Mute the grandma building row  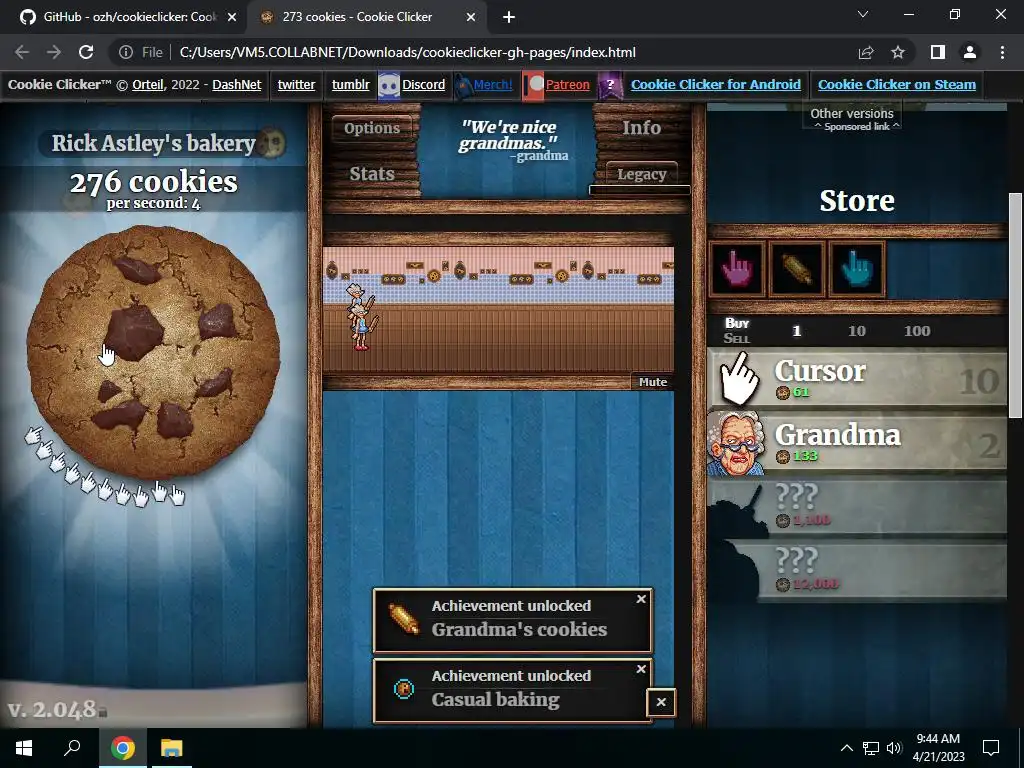click(653, 382)
